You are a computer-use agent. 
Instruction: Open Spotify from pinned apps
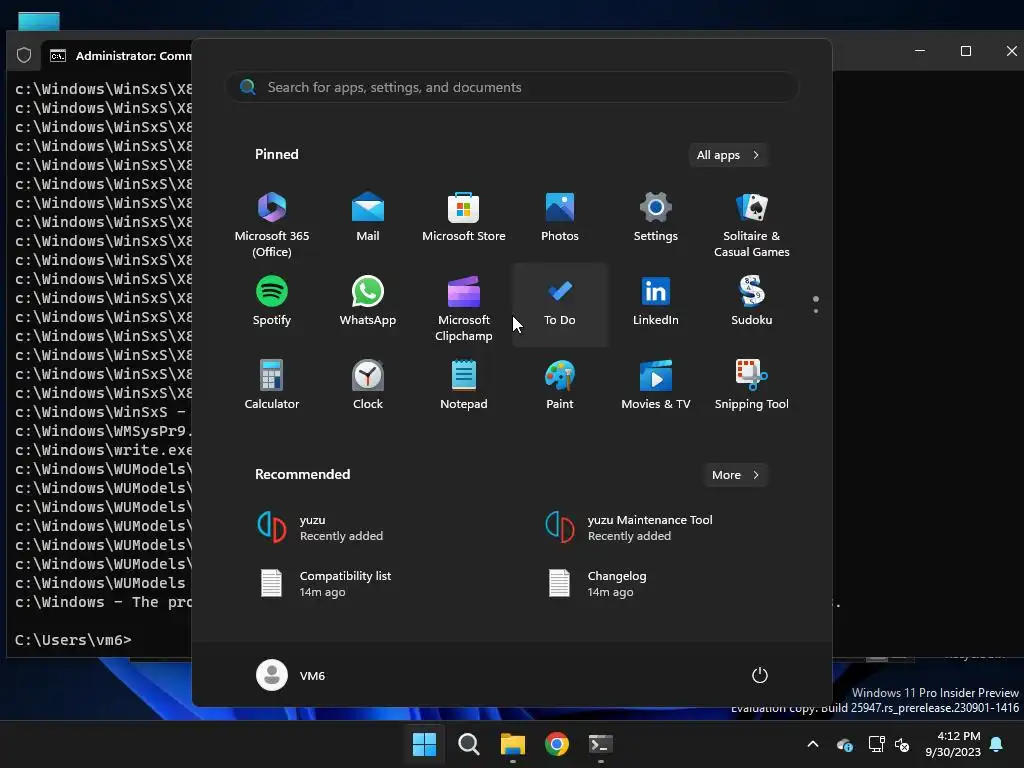(x=272, y=302)
